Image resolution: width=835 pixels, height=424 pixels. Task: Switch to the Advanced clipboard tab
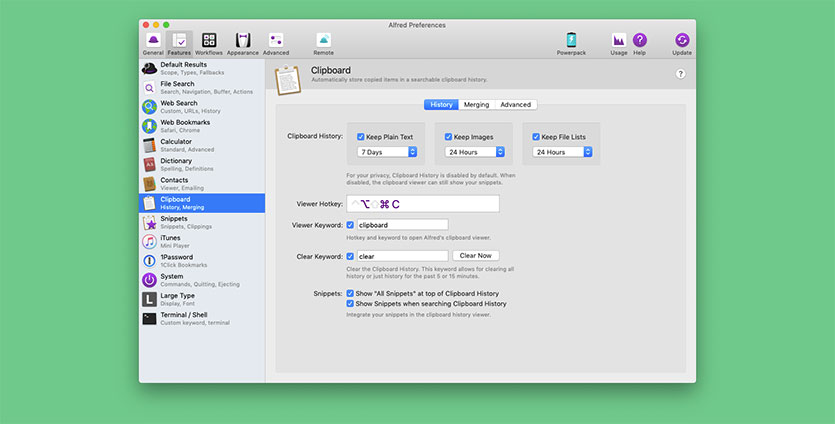515,104
